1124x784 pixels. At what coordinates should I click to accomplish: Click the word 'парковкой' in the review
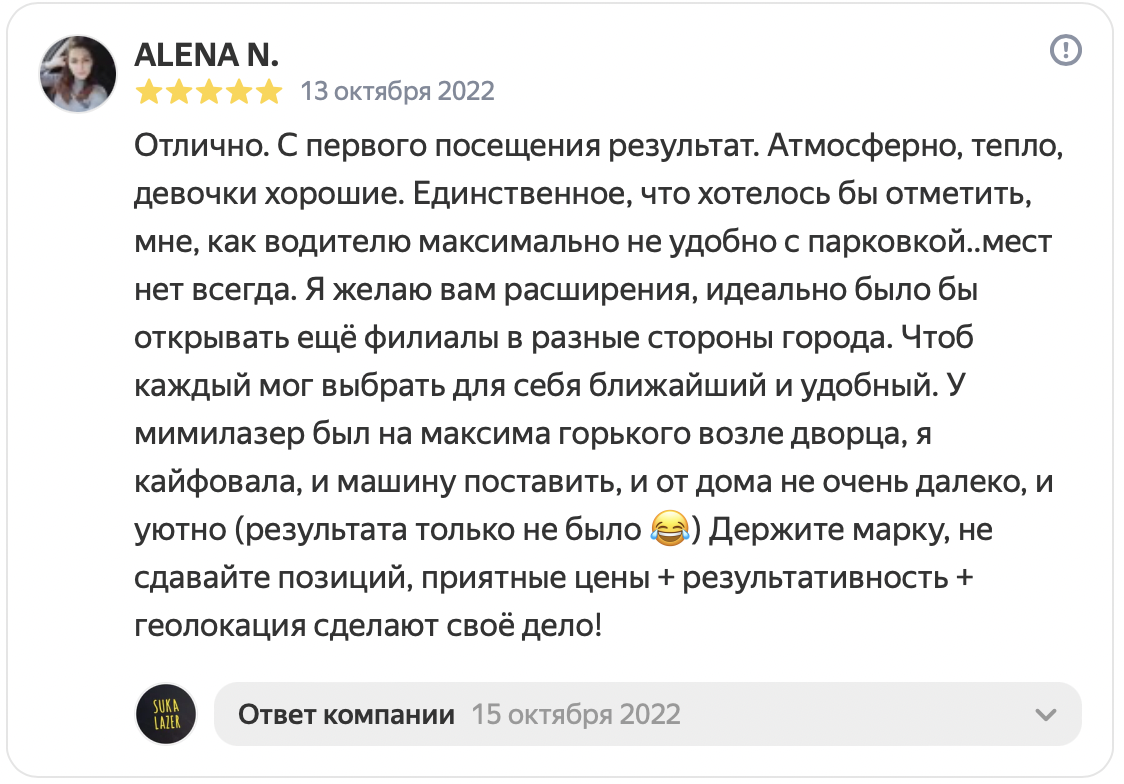pyautogui.click(x=886, y=242)
